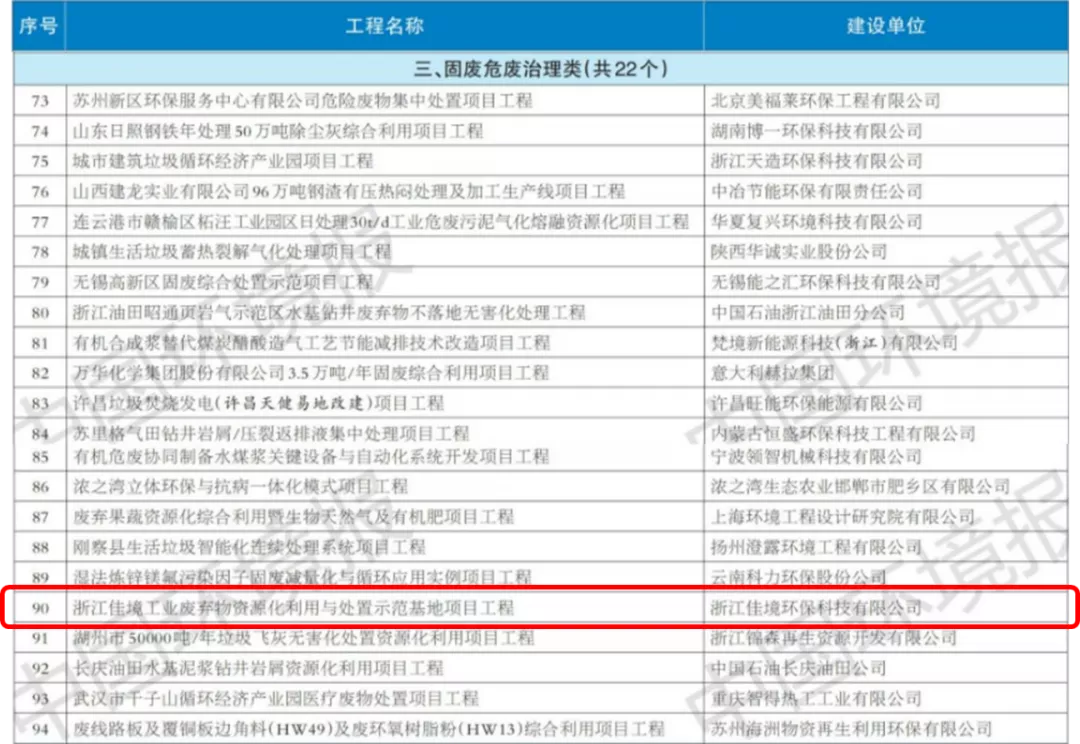Select 山西建龙实业有限公司 project in row 76
Image resolution: width=1080 pixels, height=744 pixels.
tap(349, 191)
